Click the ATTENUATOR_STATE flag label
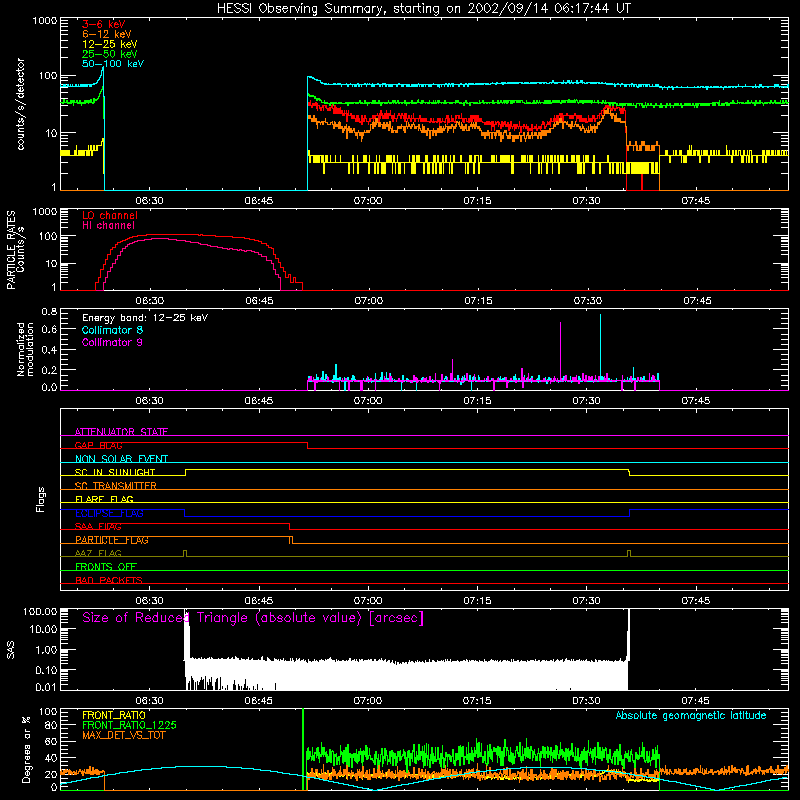 coord(121,432)
